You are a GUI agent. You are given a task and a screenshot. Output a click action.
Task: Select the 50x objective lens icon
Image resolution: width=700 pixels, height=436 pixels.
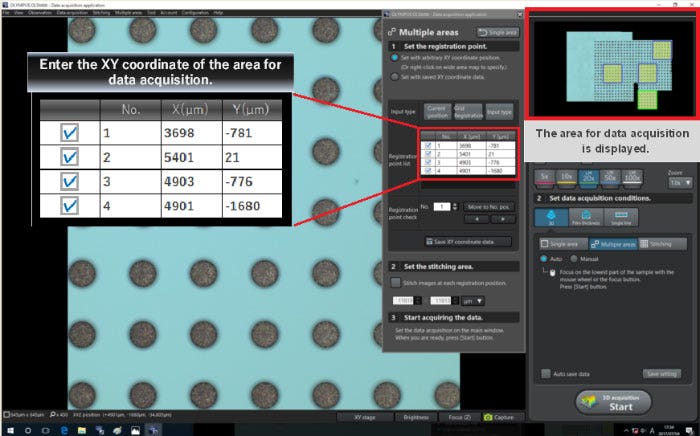(612, 176)
